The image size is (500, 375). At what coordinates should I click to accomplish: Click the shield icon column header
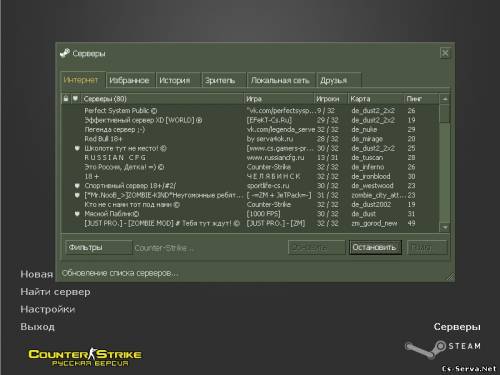point(75,99)
